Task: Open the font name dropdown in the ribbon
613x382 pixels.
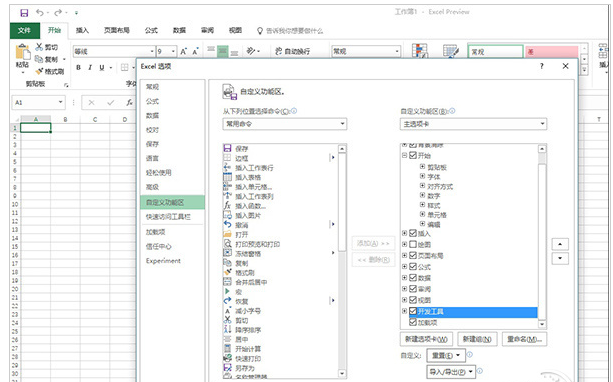Action: coord(152,51)
